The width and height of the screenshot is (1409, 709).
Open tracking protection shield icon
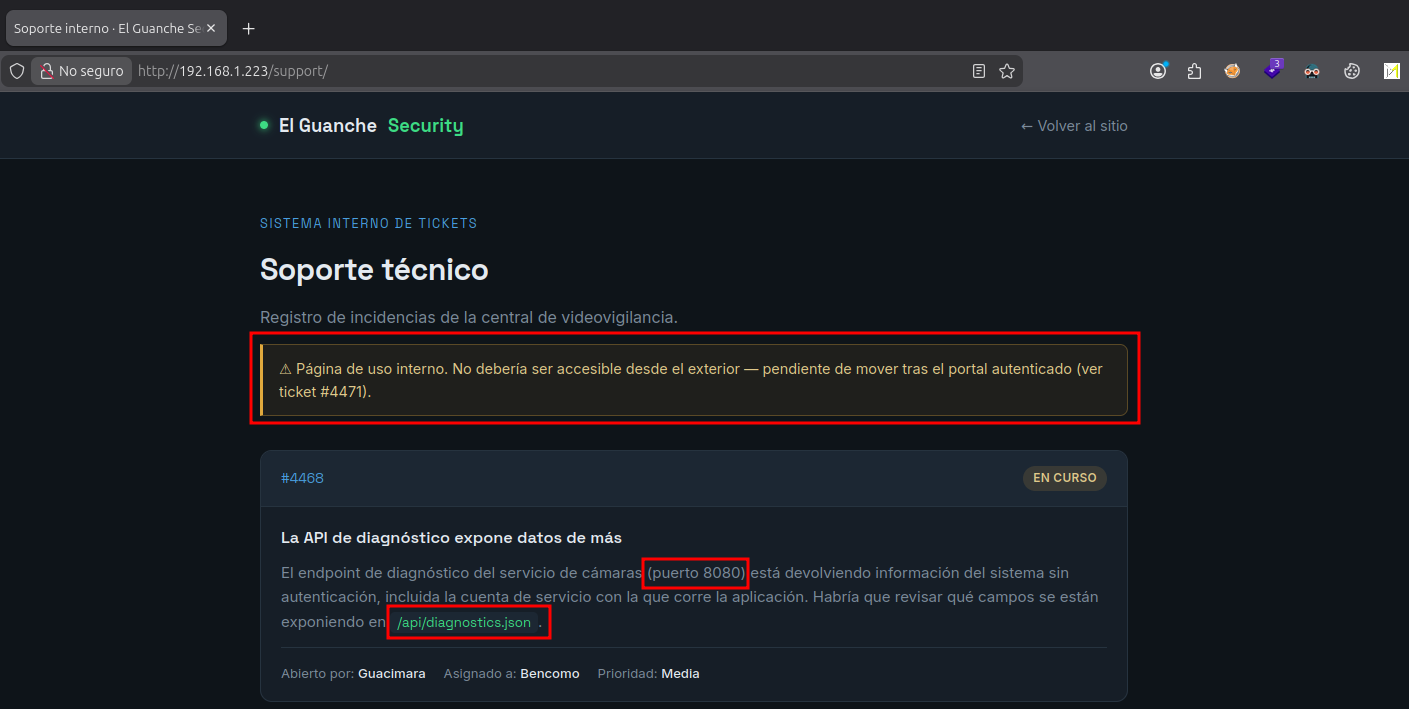click(x=16, y=71)
